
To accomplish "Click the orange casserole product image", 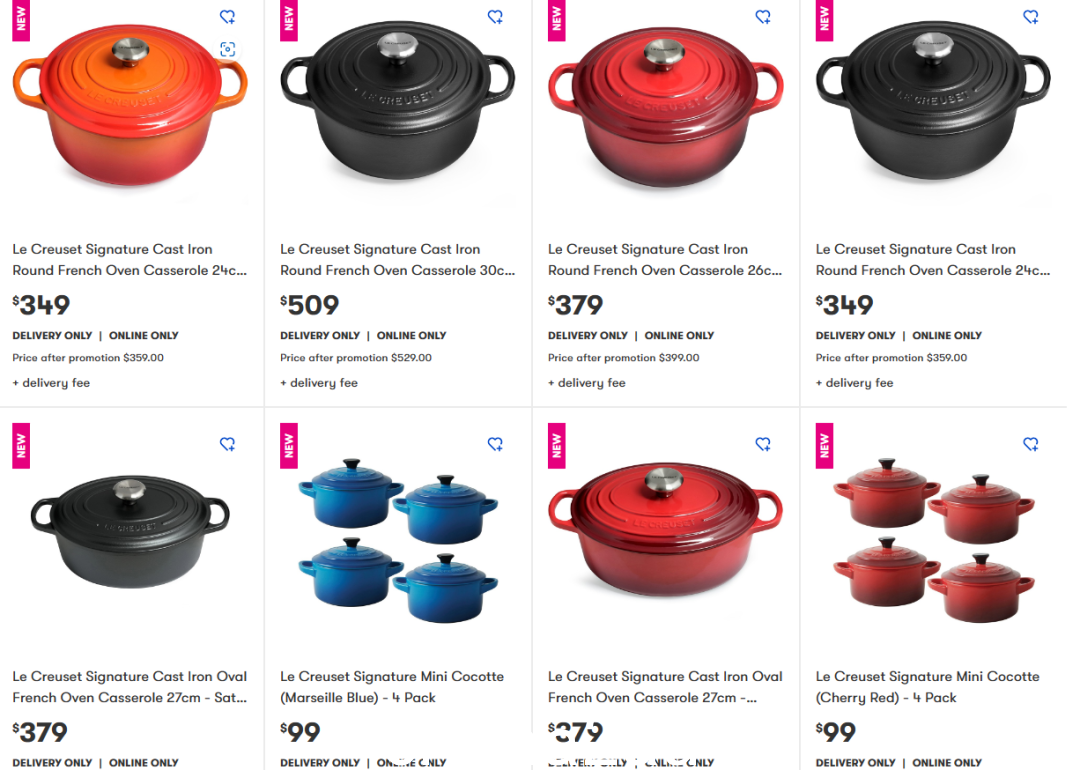I will (129, 105).
